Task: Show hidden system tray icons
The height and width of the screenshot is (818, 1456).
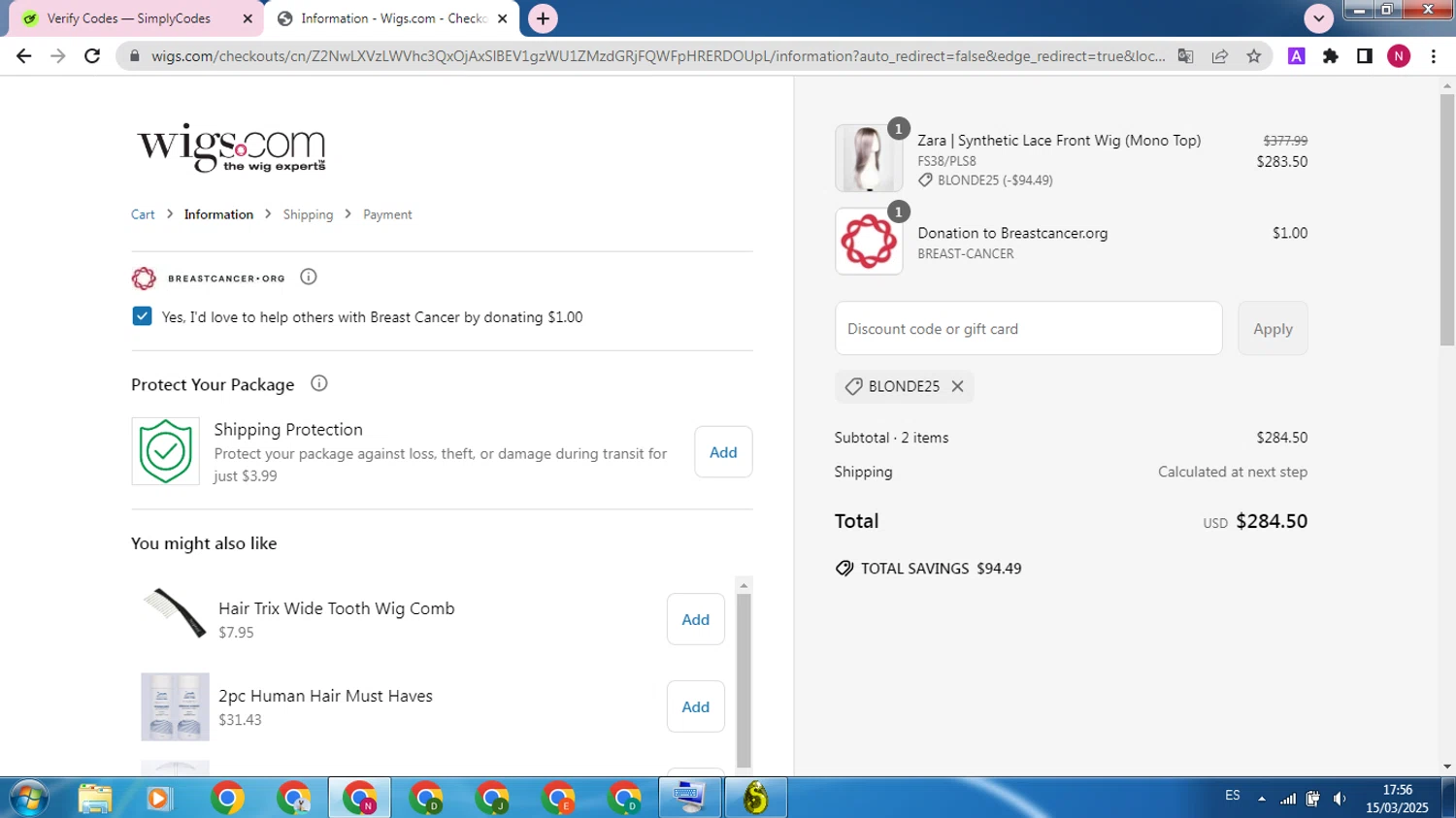Action: tap(1262, 799)
